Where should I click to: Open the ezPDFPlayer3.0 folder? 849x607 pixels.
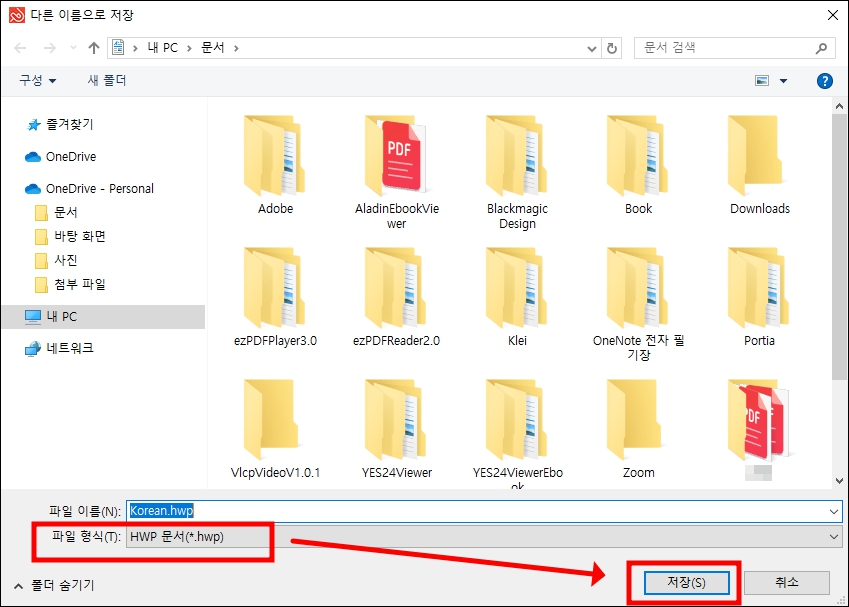275,297
